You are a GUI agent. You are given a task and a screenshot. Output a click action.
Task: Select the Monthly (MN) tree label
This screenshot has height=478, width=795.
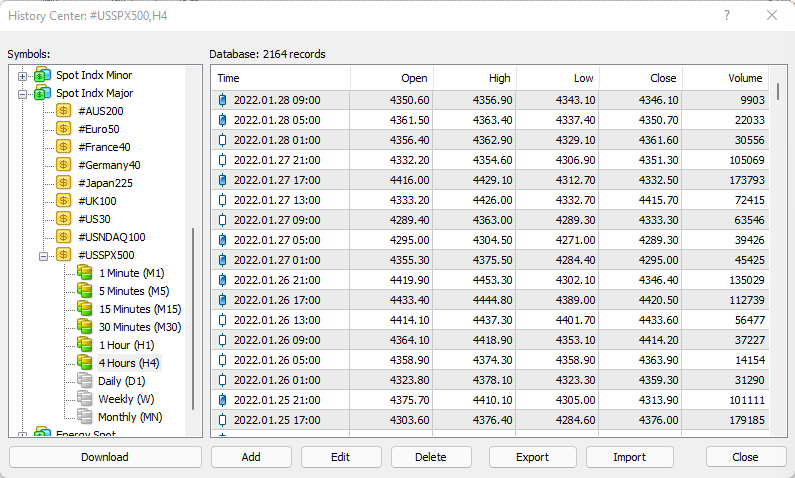tap(130, 417)
